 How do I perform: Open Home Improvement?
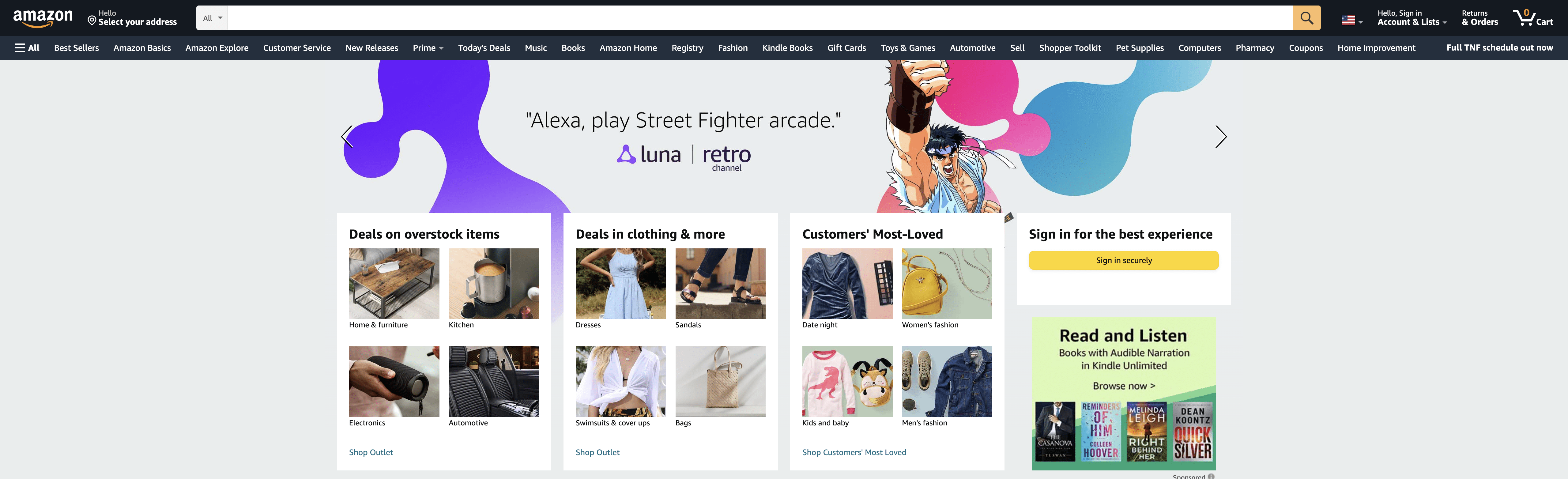1376,48
